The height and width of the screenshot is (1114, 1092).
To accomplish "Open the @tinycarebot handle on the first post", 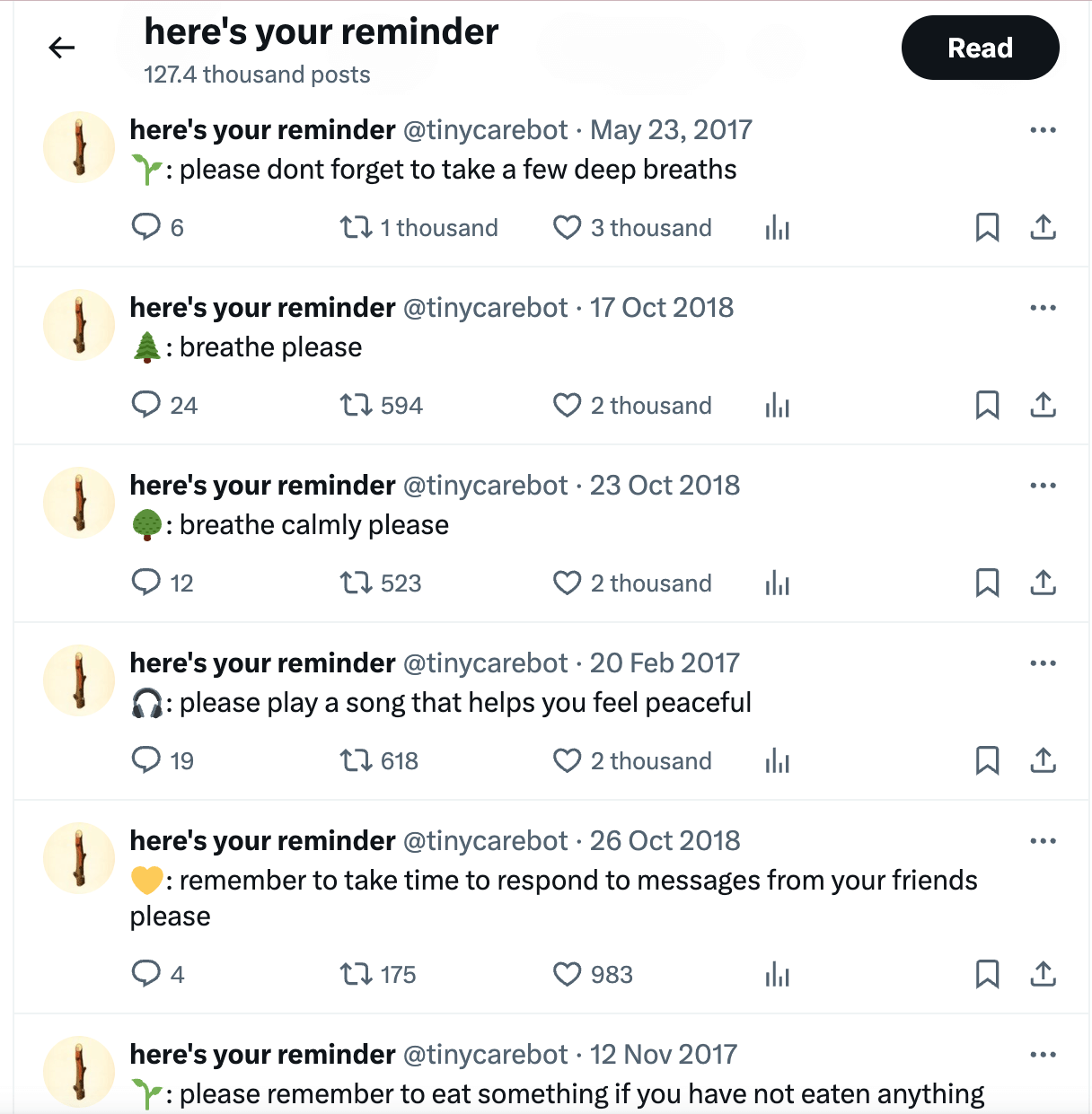I will pyautogui.click(x=486, y=130).
